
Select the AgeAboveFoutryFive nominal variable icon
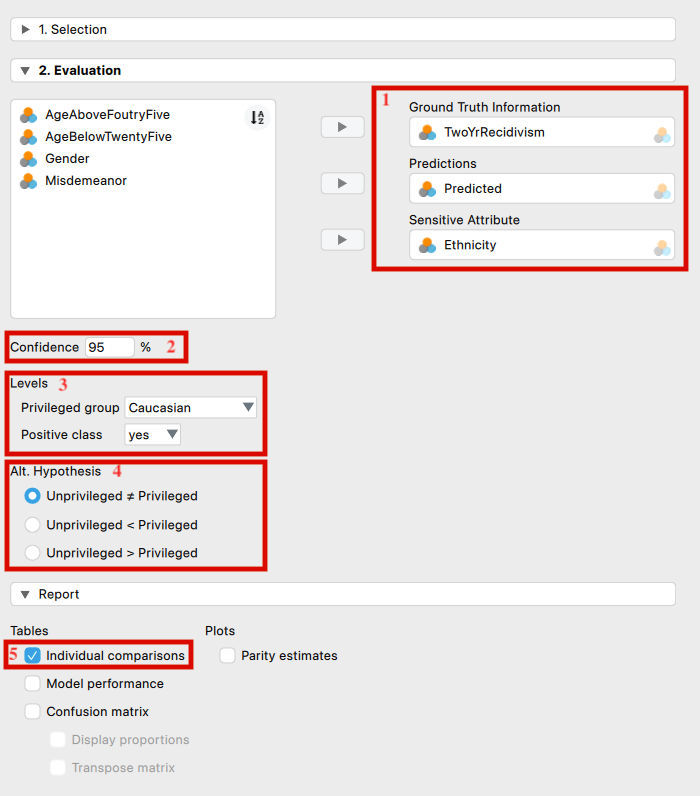(x=28, y=115)
